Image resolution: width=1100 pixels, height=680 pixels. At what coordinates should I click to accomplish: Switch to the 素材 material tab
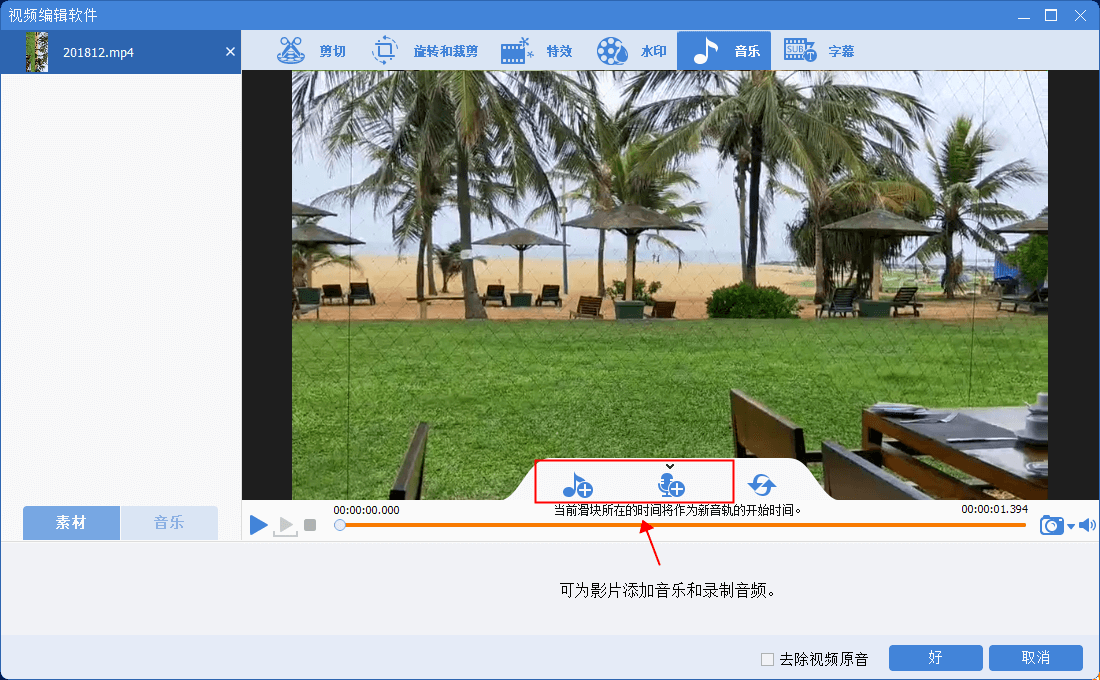click(x=71, y=523)
